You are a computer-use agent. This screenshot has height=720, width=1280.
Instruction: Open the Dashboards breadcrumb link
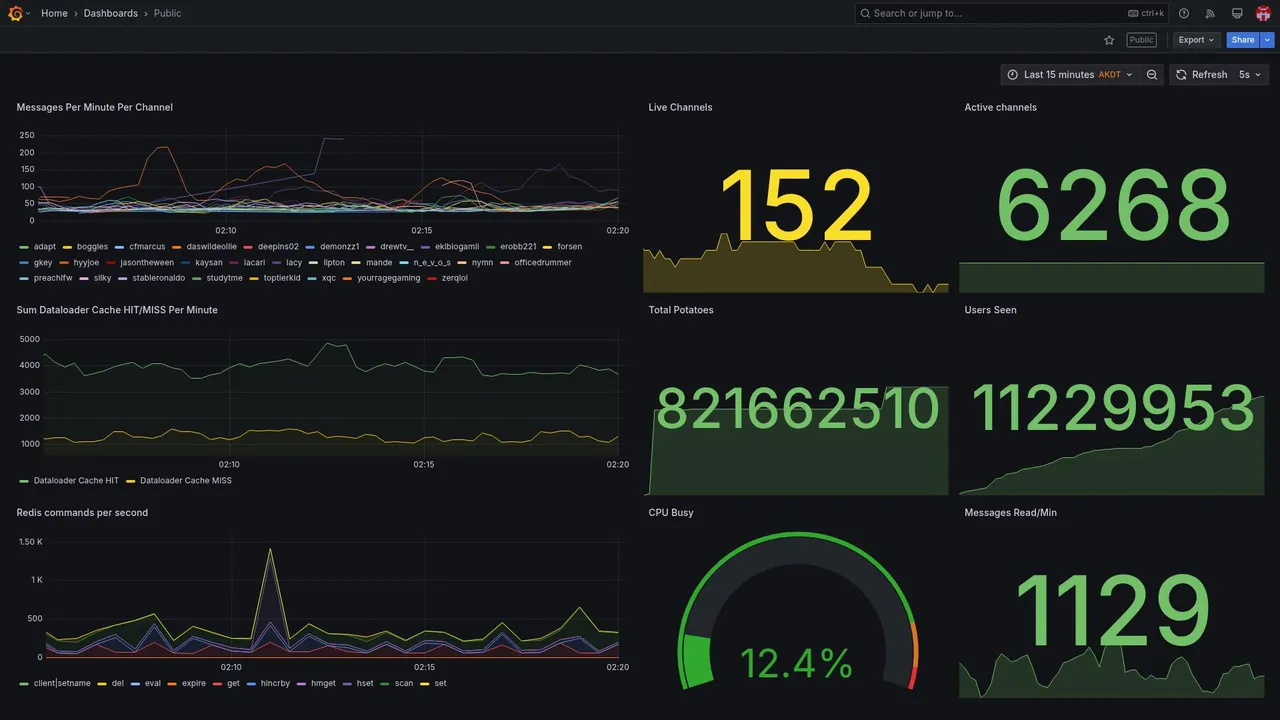pyautogui.click(x=111, y=13)
